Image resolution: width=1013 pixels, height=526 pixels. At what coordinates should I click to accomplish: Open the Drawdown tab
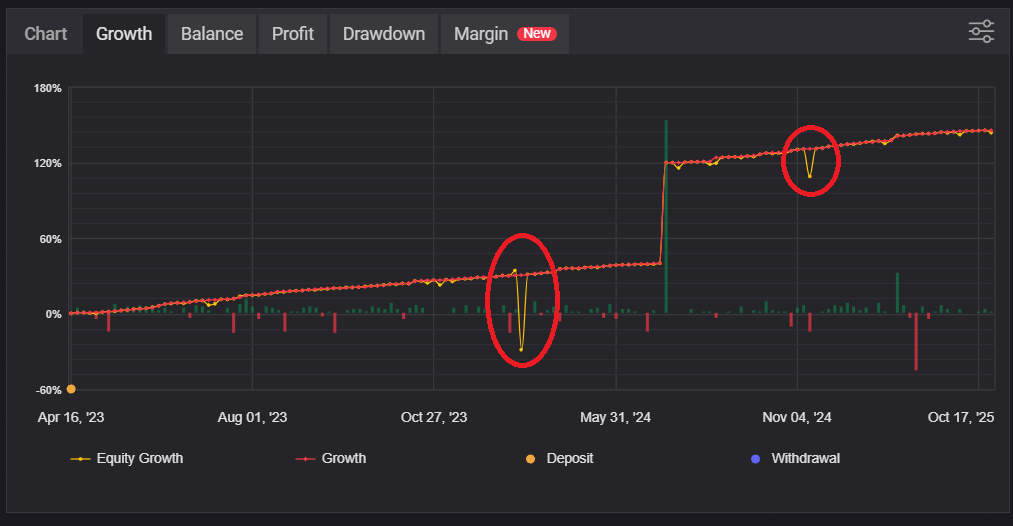384,34
